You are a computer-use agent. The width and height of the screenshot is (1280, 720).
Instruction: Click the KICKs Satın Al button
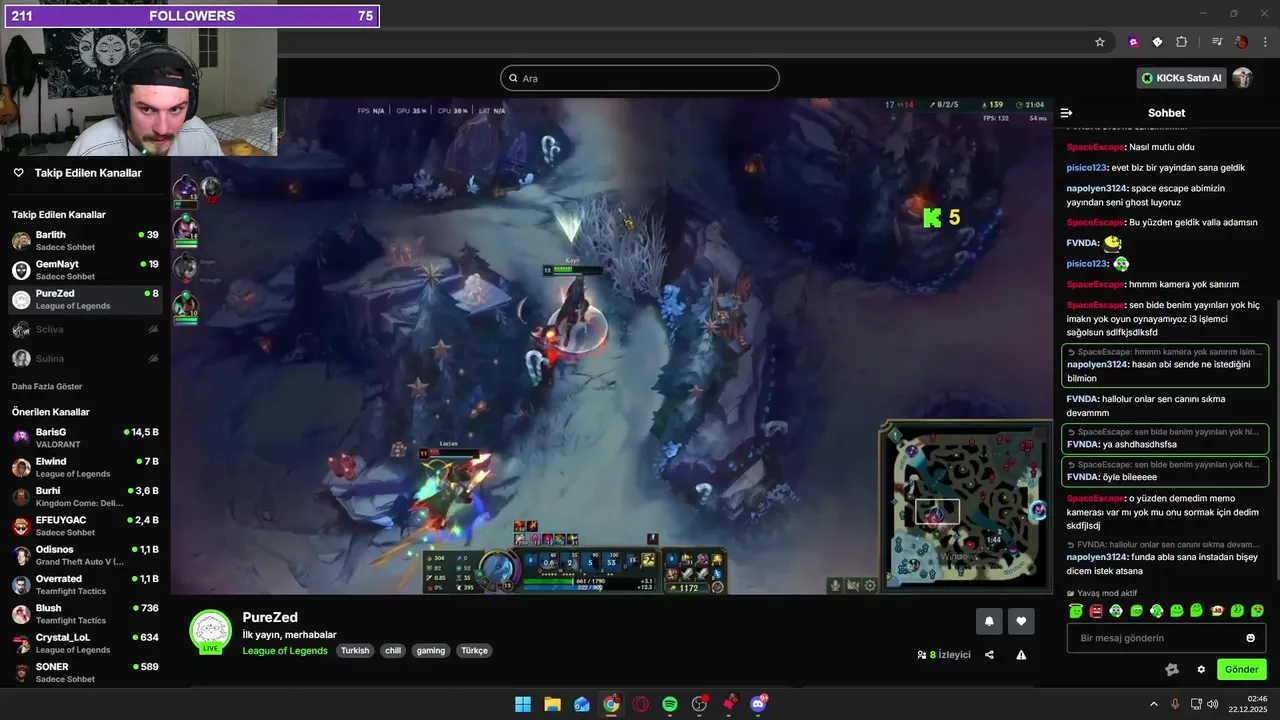(x=1181, y=78)
